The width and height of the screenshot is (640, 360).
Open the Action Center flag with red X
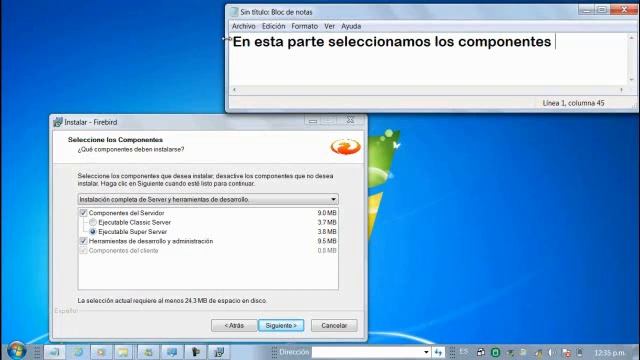[566, 352]
